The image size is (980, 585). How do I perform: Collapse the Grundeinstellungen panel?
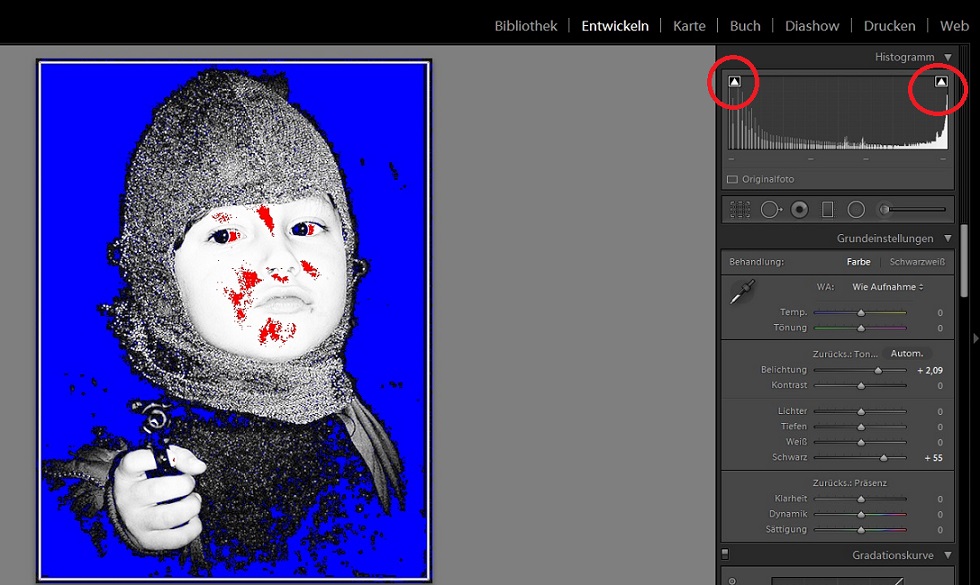(947, 239)
